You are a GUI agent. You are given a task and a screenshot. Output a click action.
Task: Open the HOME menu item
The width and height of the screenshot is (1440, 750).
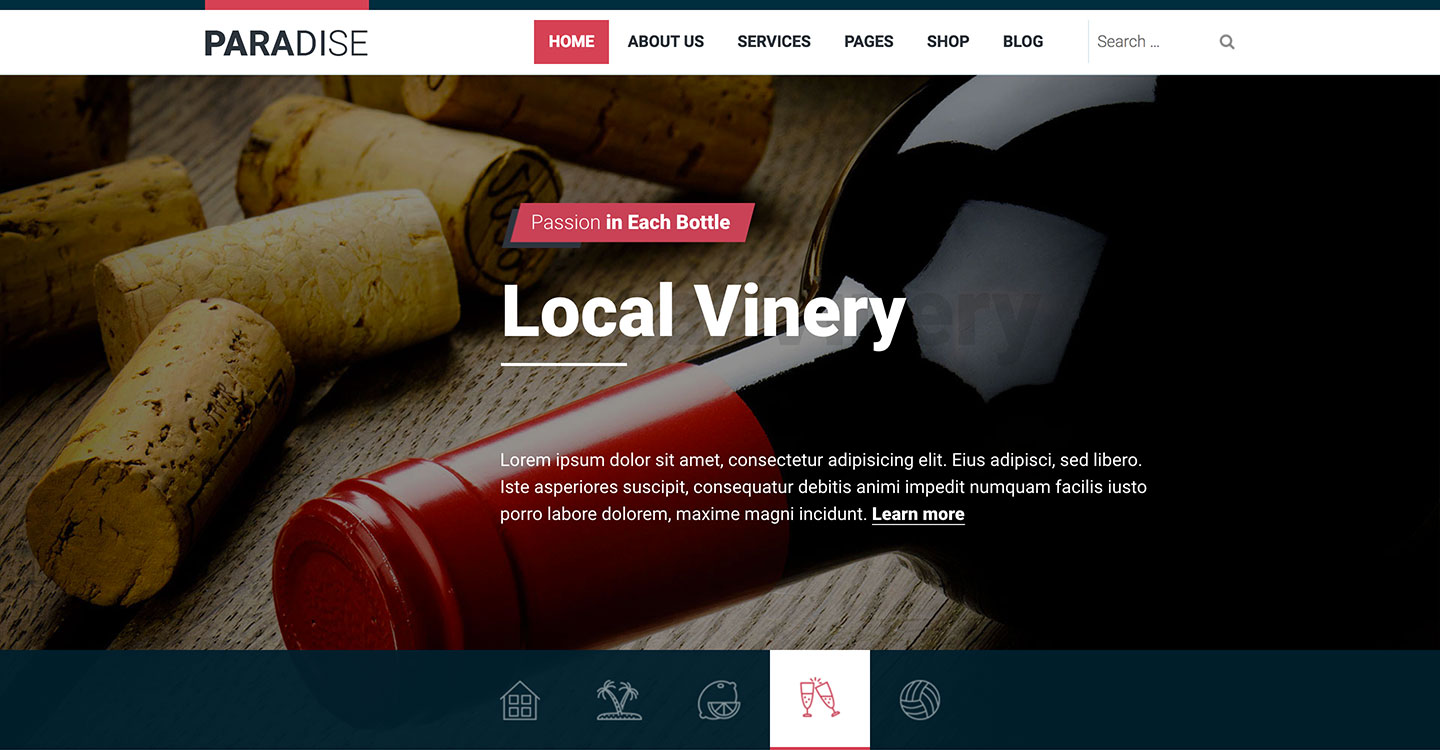click(571, 42)
